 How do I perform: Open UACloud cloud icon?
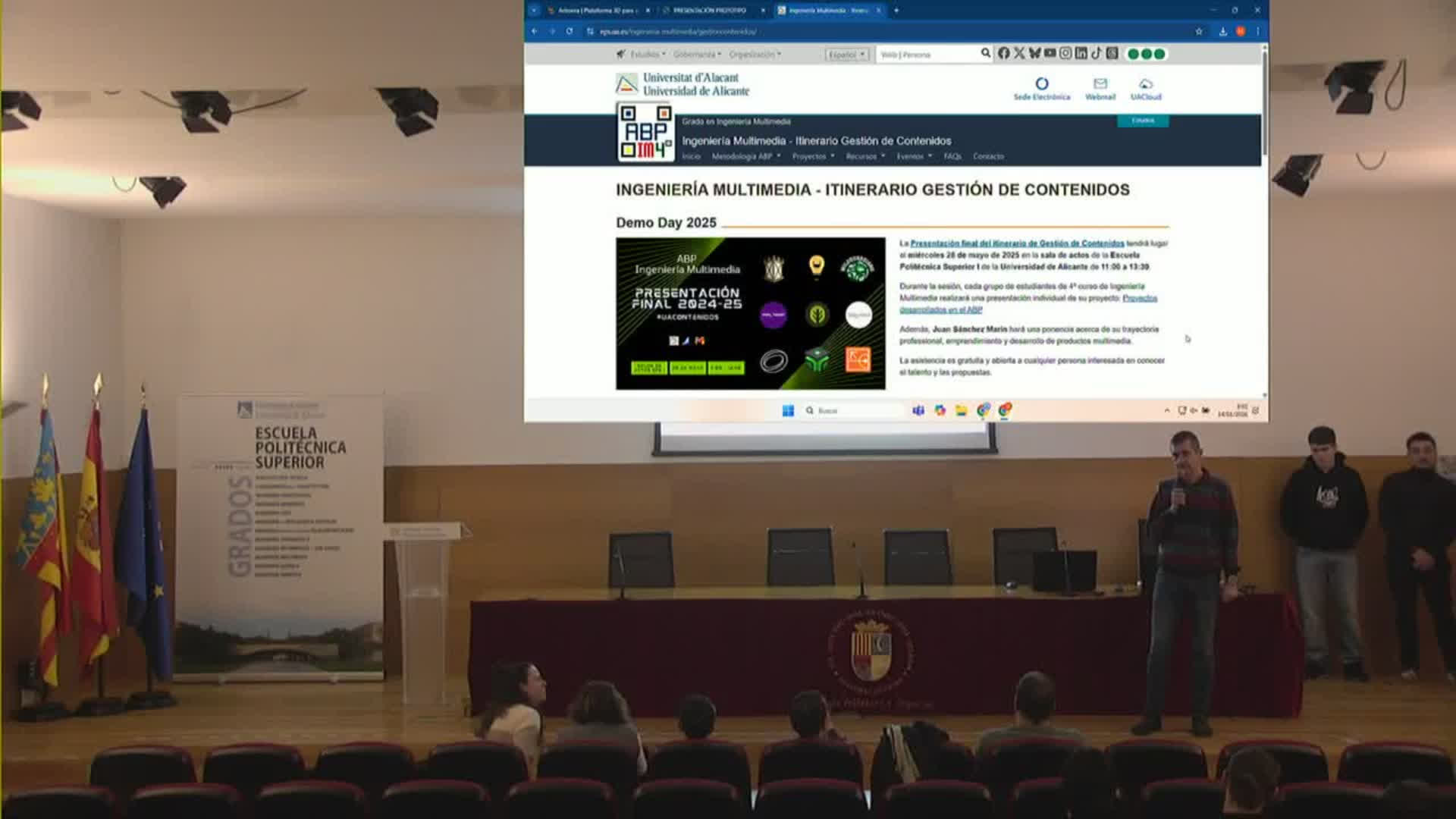pos(1145,84)
